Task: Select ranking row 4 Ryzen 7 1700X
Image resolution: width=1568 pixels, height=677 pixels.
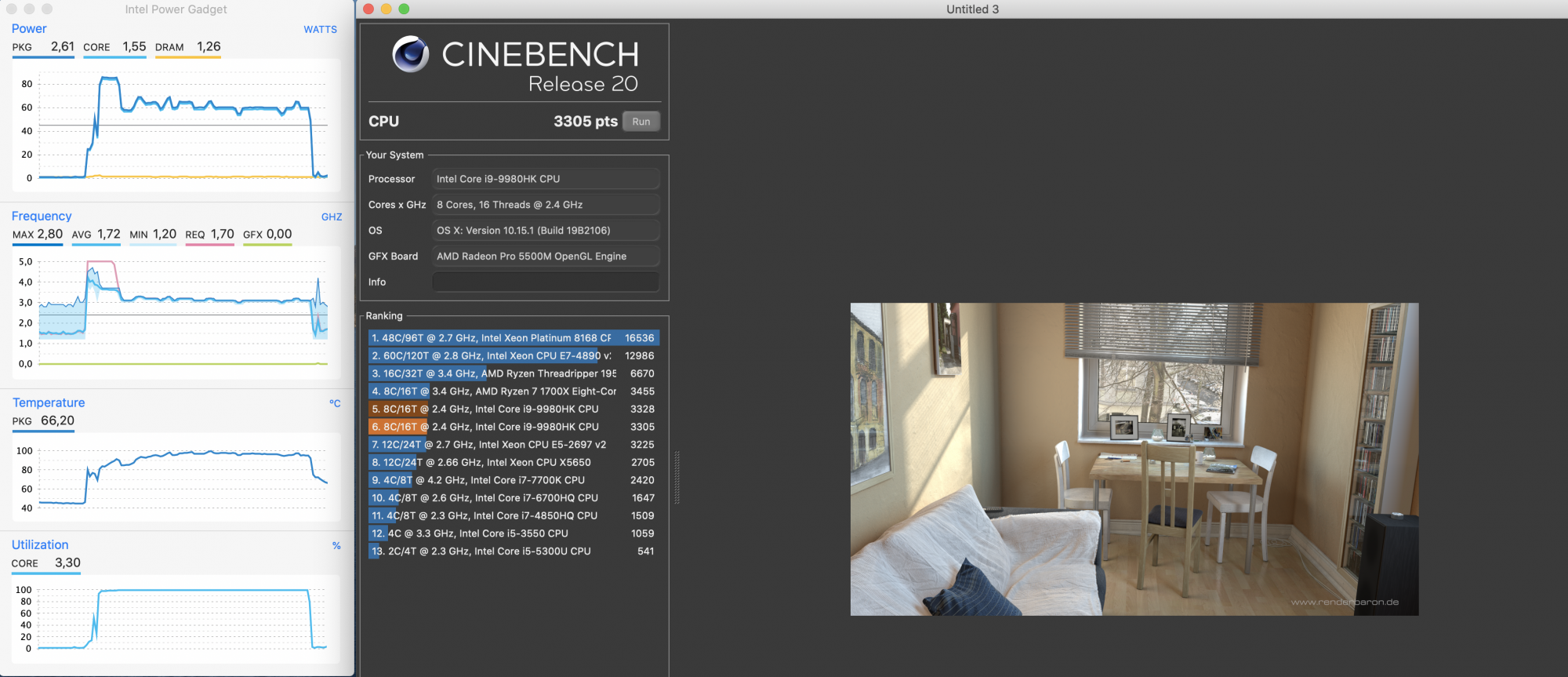Action: tap(514, 391)
